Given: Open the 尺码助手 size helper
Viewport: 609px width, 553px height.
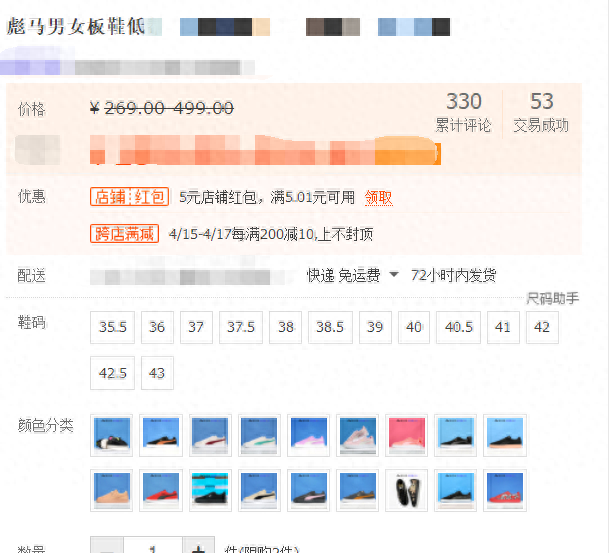Looking at the screenshot, I should pos(554,299).
